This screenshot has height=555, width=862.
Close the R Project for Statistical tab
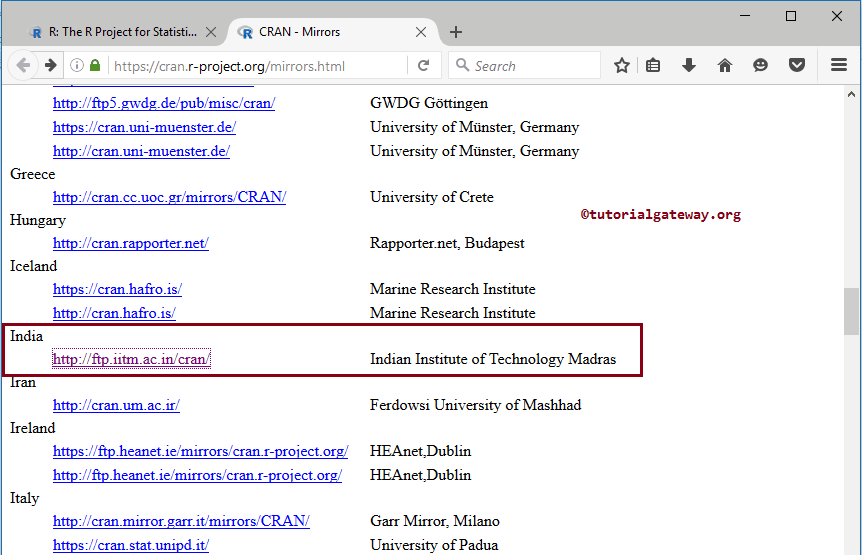point(211,32)
